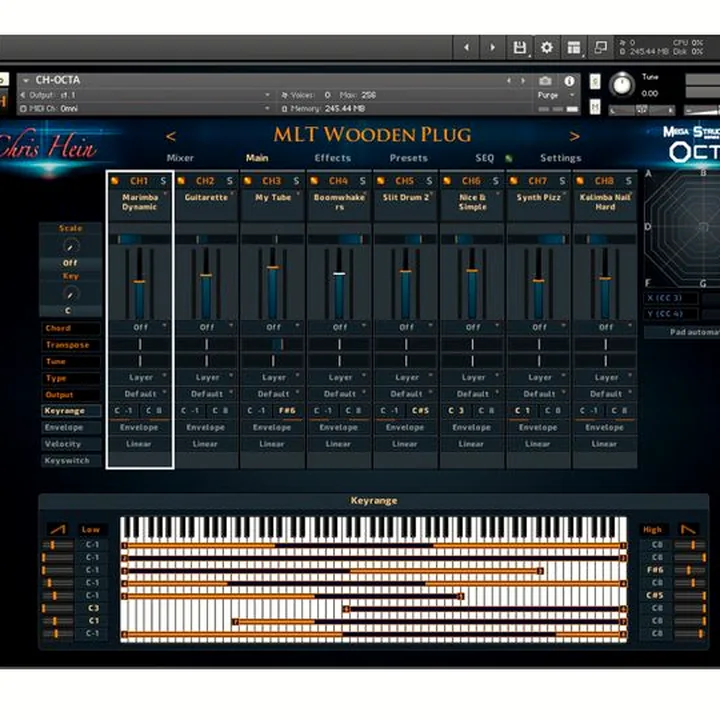Click the Pad automation button

point(684,332)
